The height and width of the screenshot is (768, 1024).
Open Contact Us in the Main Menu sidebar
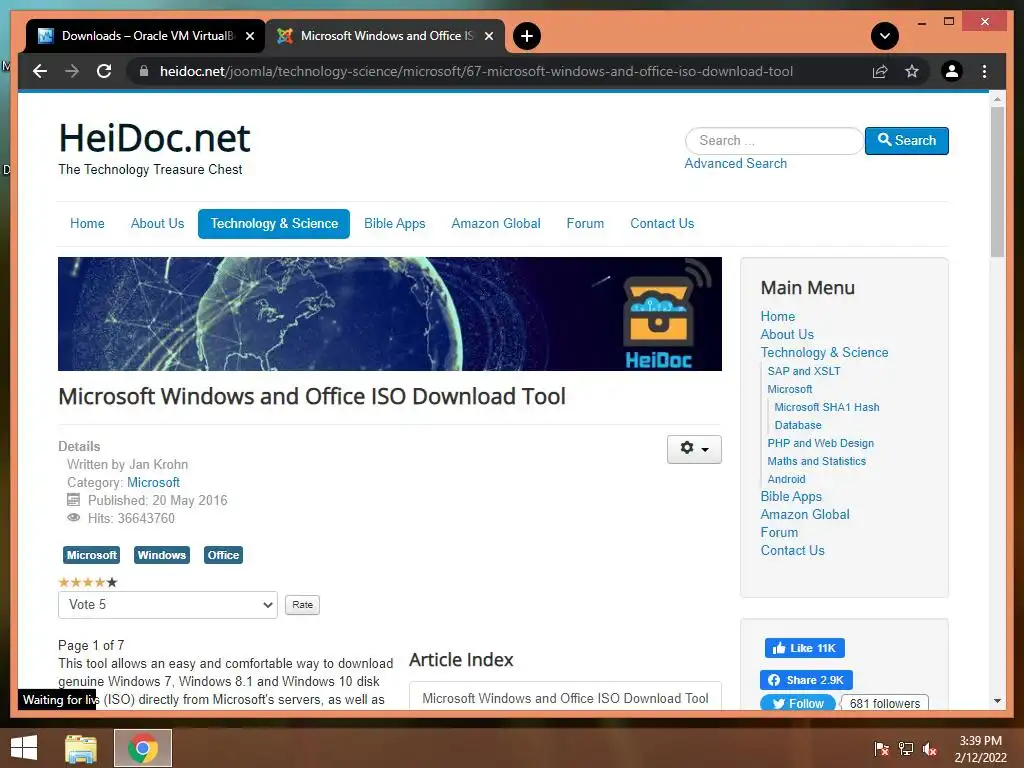pos(792,551)
